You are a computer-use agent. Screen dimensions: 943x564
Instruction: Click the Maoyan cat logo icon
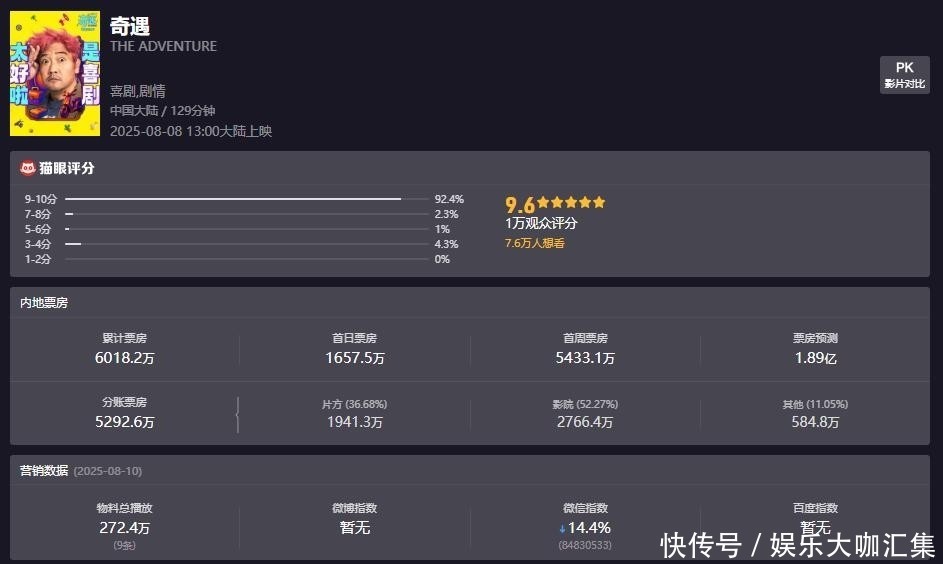(29, 168)
